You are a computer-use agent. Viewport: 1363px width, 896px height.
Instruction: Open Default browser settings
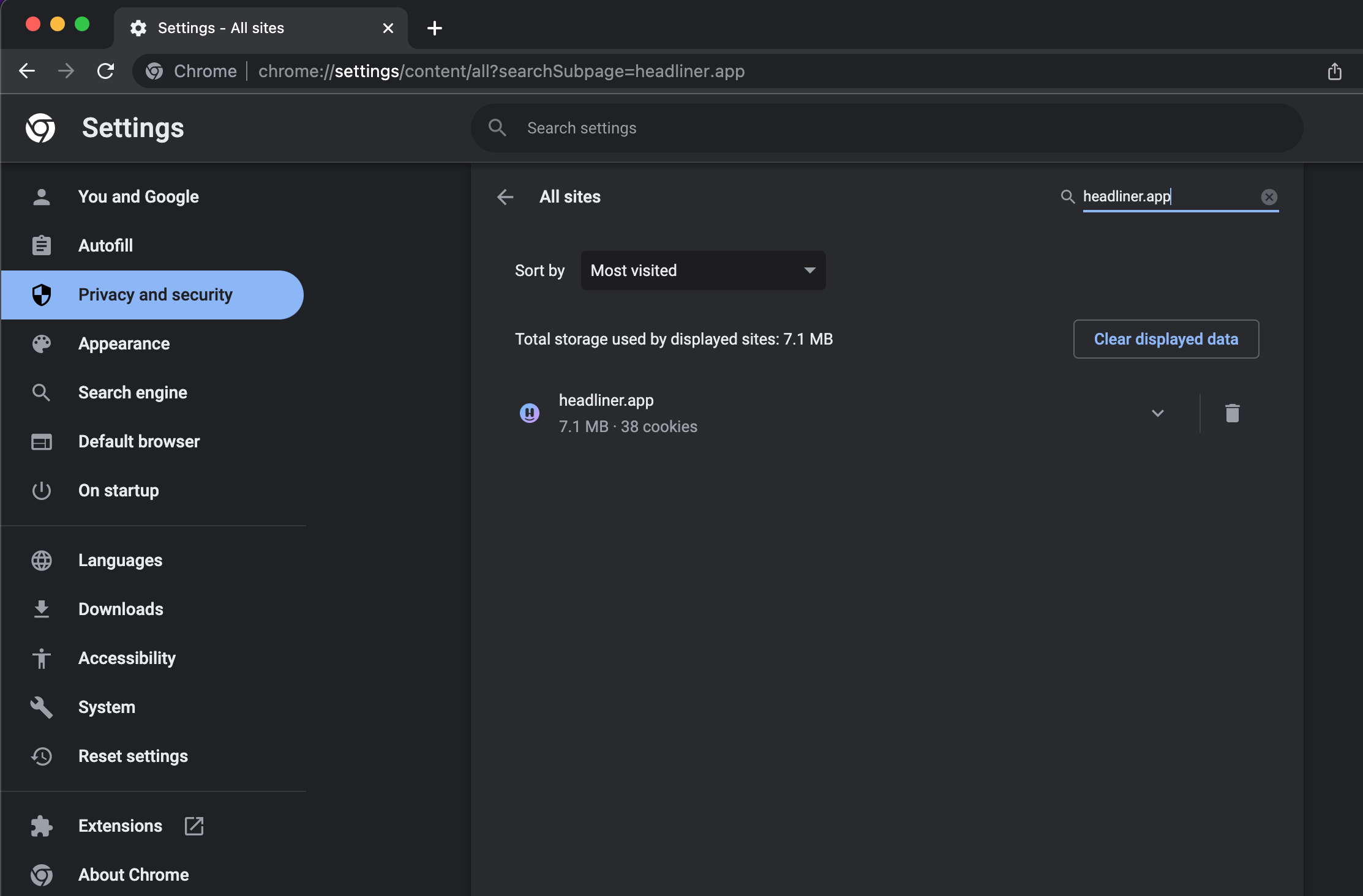(x=152, y=441)
